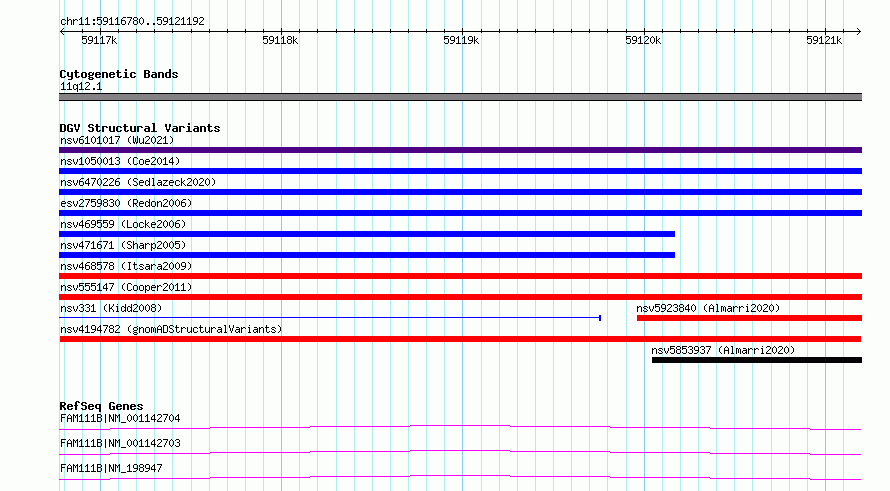Viewport: 890px width, 491px height.
Task: Click the FAM111B|NM_001142704 transcript label
Action: tap(120, 418)
